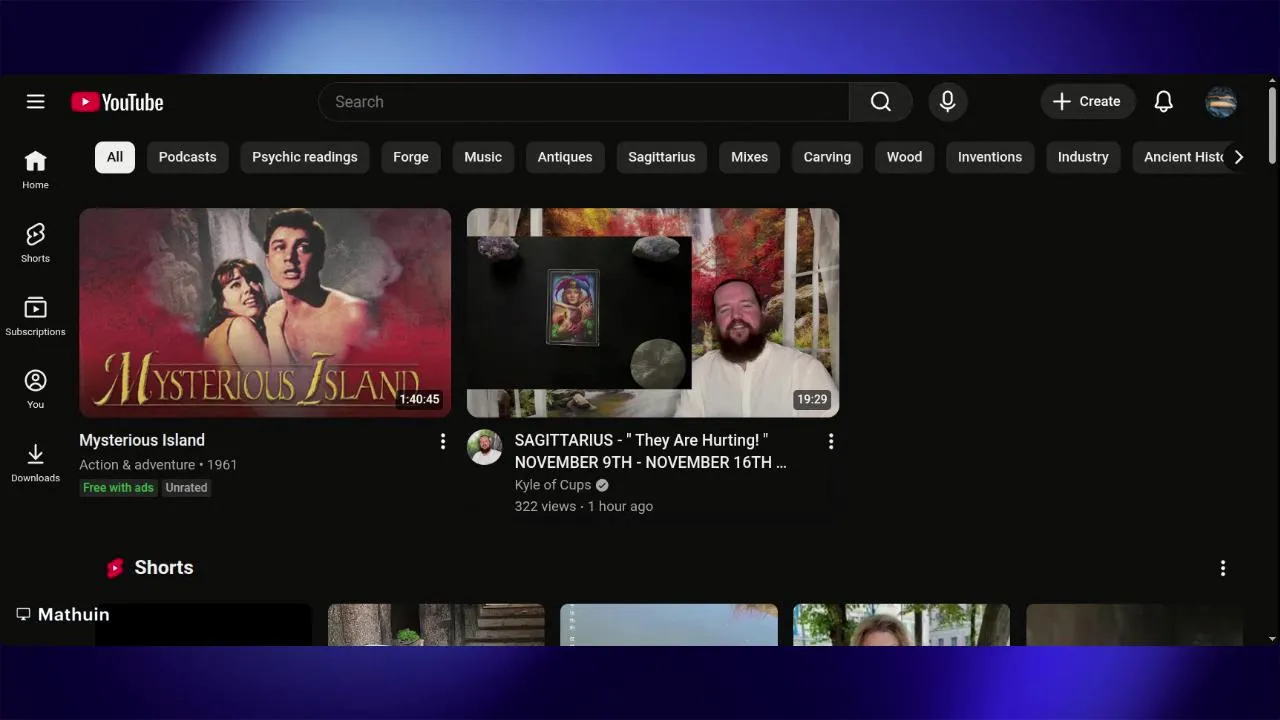This screenshot has height=720, width=1280.
Task: Select the Psychic readings chip
Action: (x=304, y=157)
